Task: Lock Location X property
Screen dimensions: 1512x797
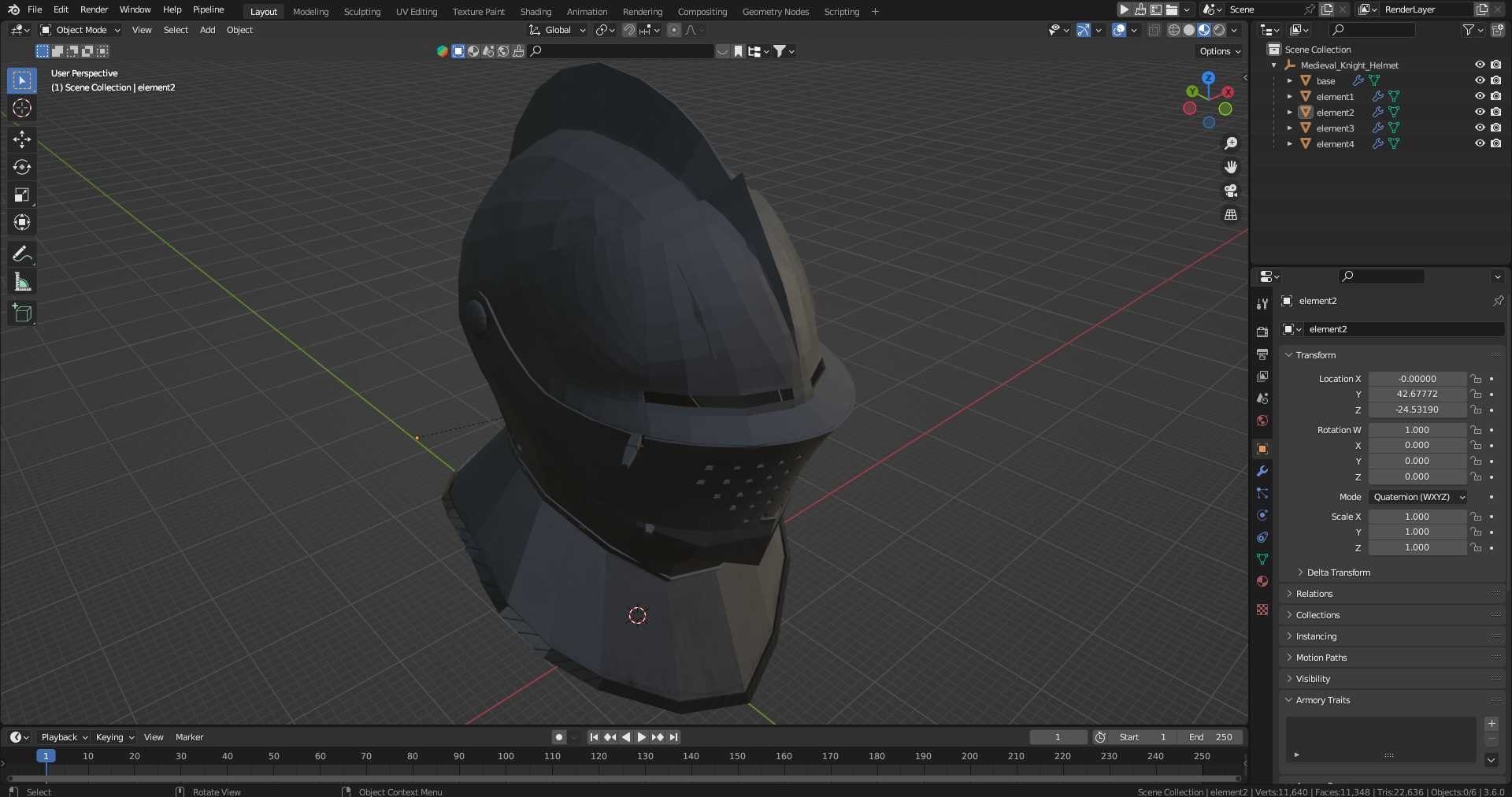Action: coord(1476,379)
